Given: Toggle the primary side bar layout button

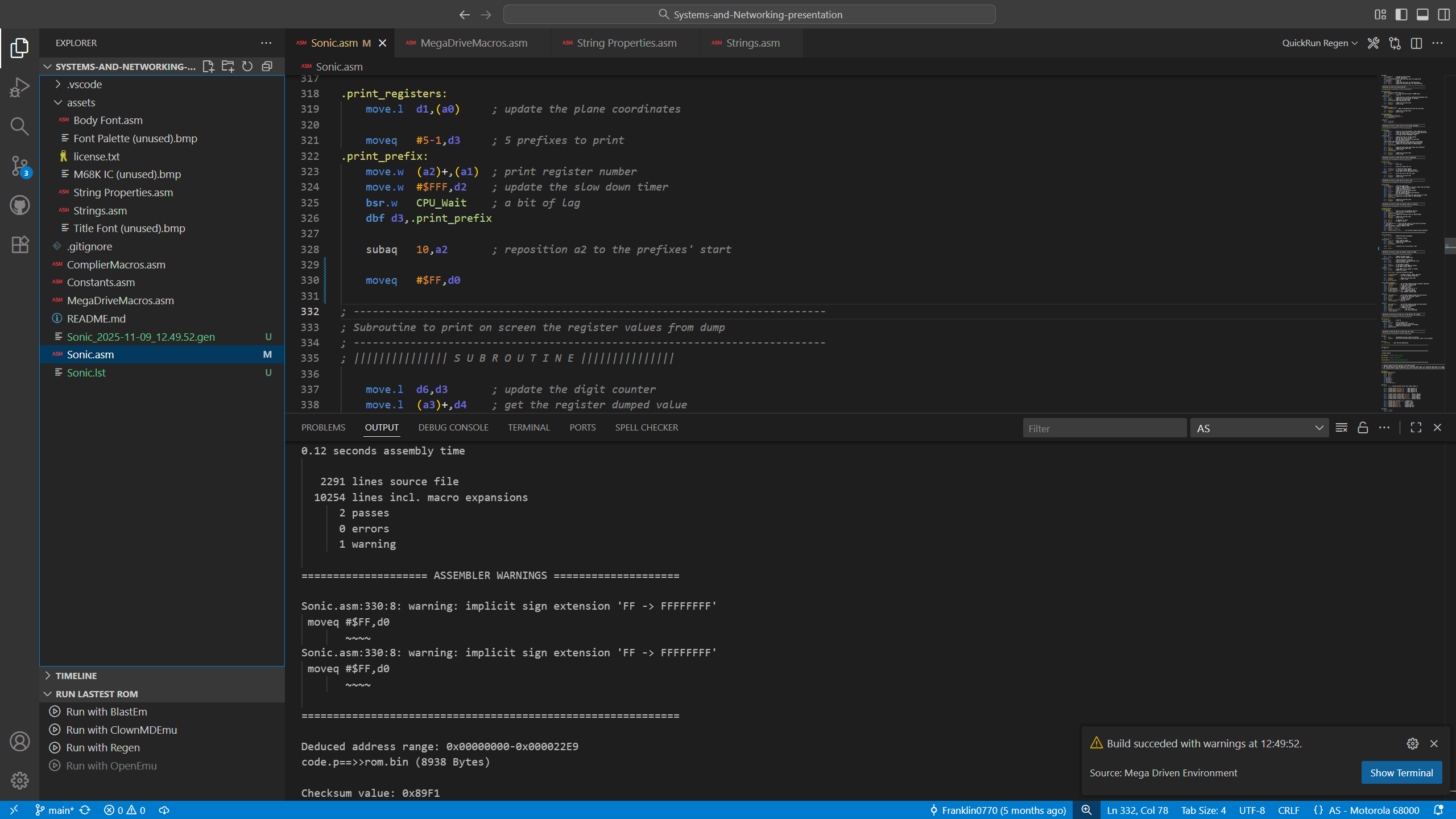Looking at the screenshot, I should pos(1401,14).
